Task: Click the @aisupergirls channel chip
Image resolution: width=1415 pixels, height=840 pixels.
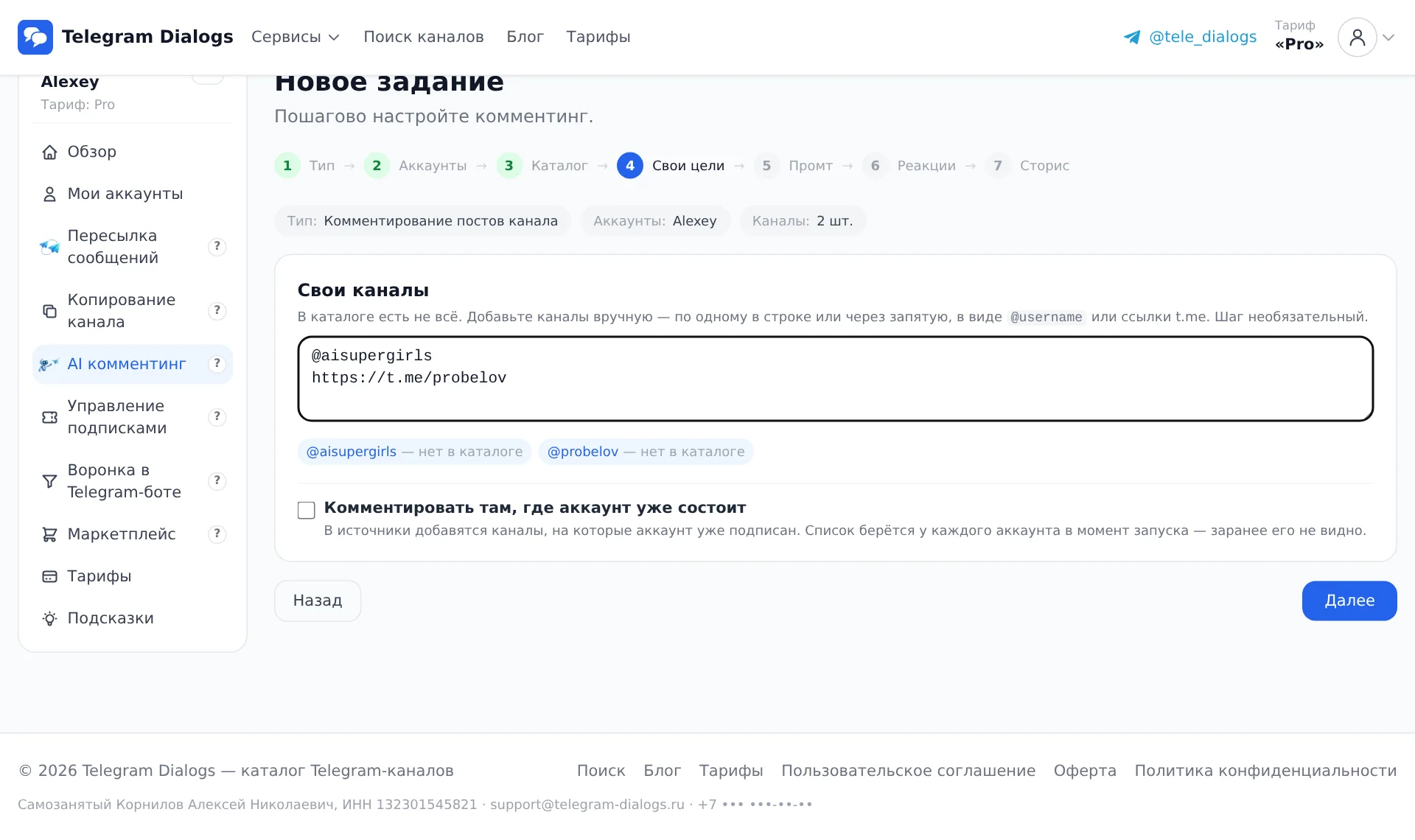Action: [x=414, y=452]
